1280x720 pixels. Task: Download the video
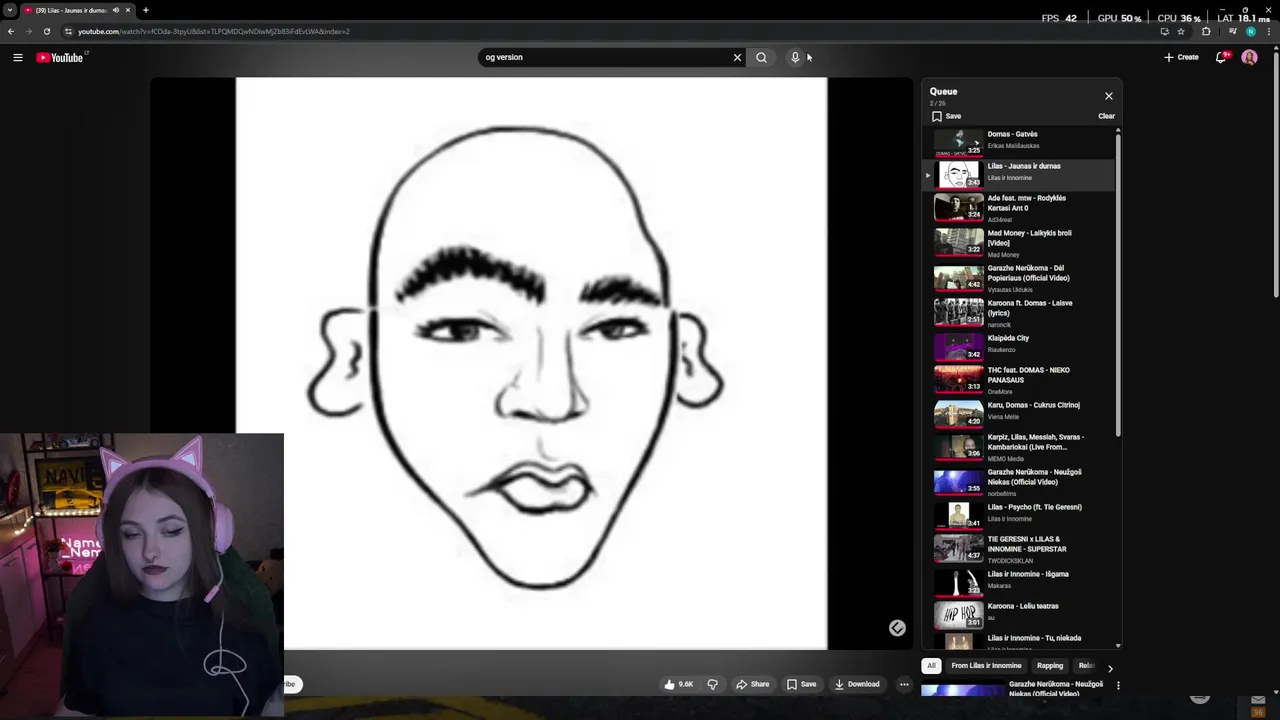857,684
